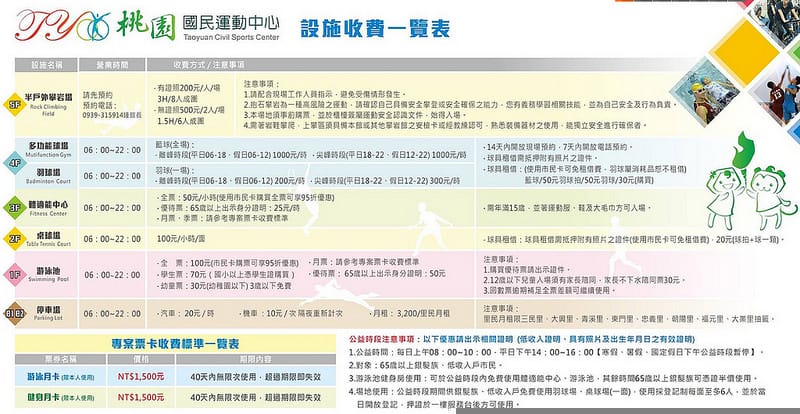Click the parking 汽車：20元/時 fee
Viewport: 800px width, 414px height.
click(x=185, y=313)
